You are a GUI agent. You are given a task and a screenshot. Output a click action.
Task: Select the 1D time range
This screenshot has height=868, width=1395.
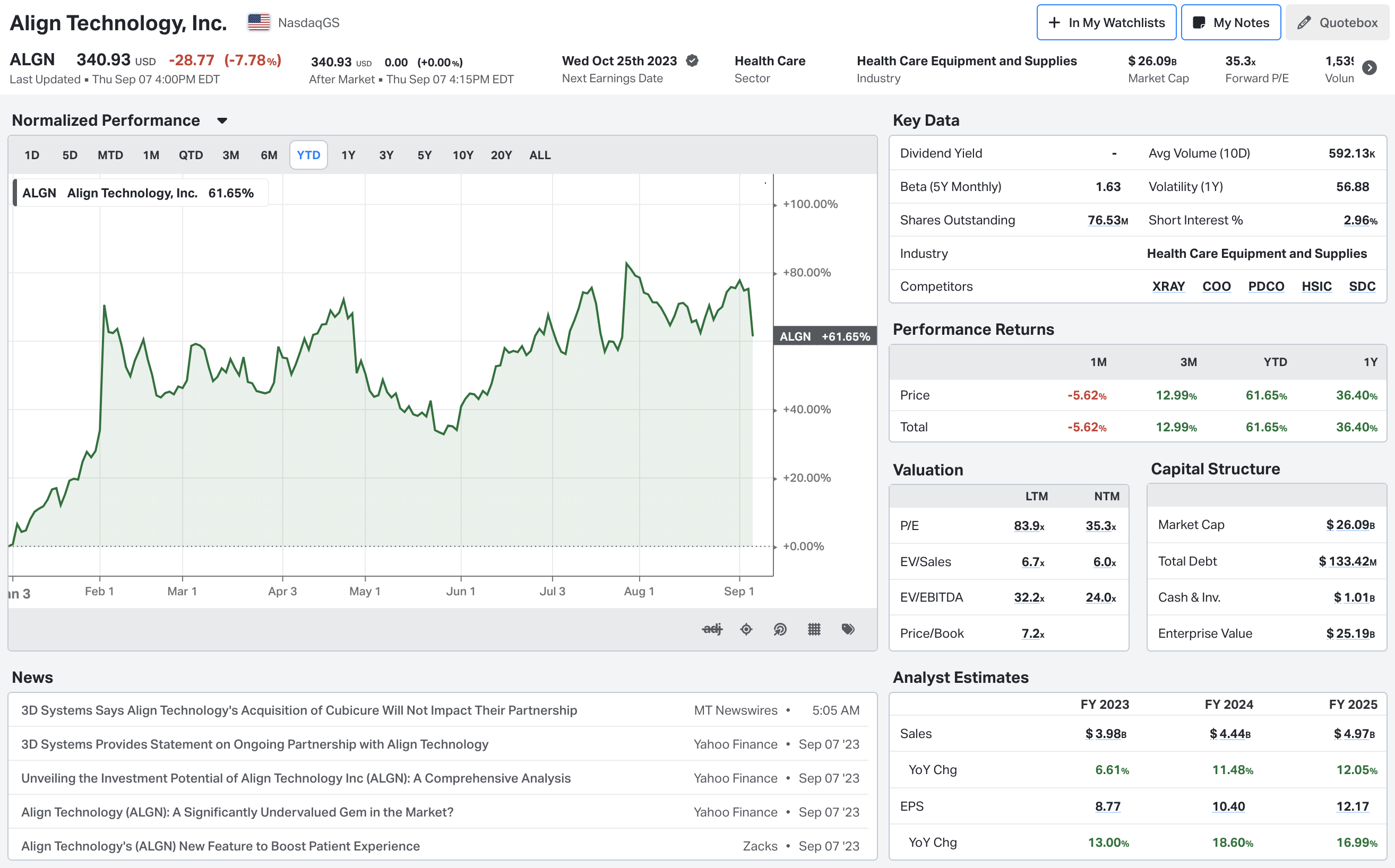(32, 155)
